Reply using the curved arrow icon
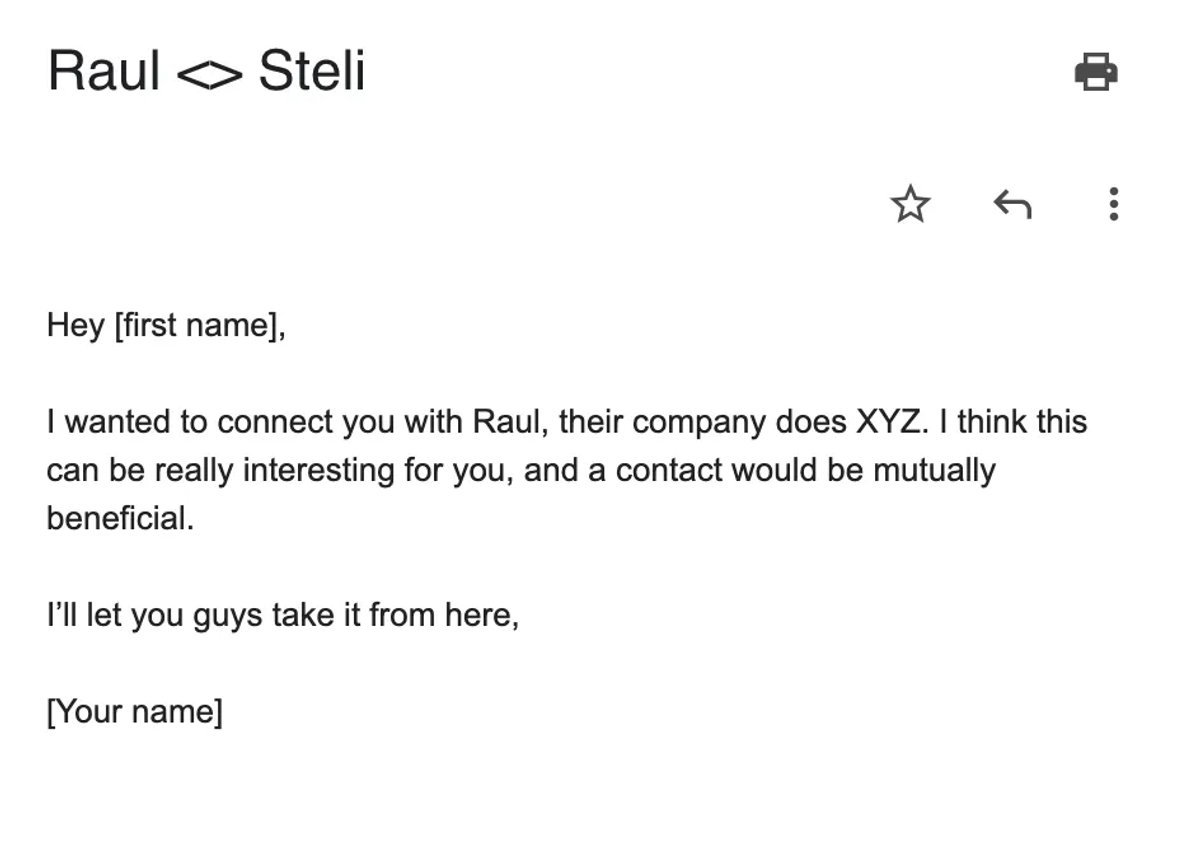Screen dimensions: 1200x844 tap(1012, 205)
